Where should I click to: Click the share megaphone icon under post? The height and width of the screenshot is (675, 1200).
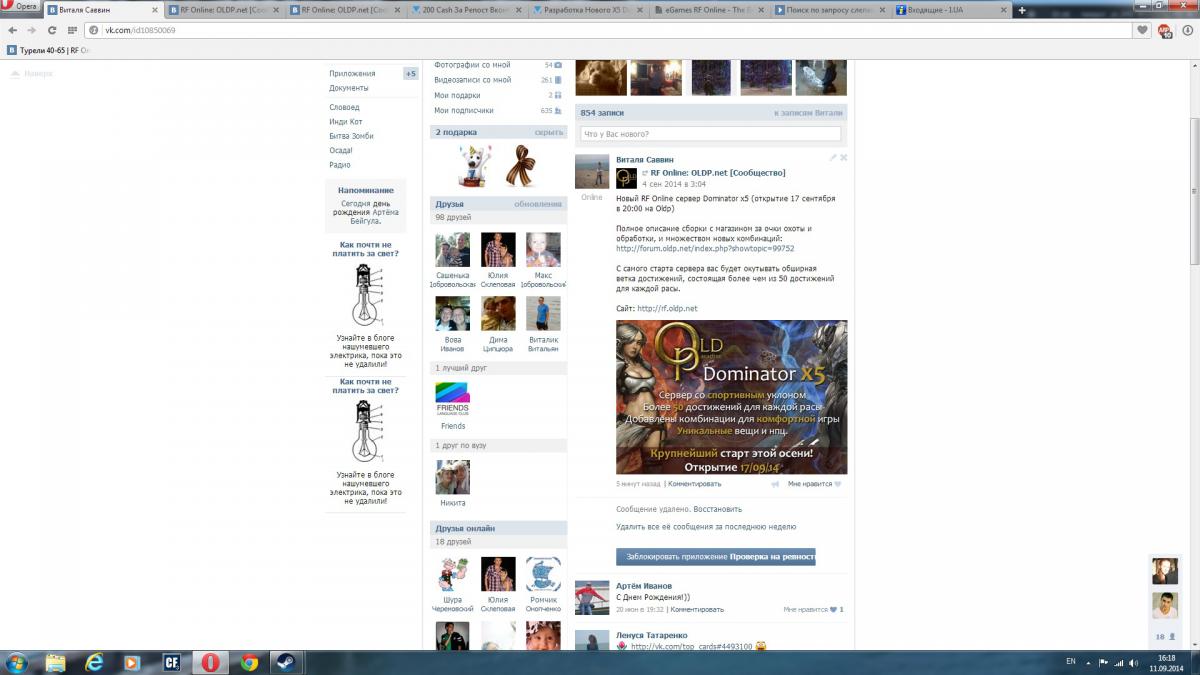pyautogui.click(x=775, y=483)
